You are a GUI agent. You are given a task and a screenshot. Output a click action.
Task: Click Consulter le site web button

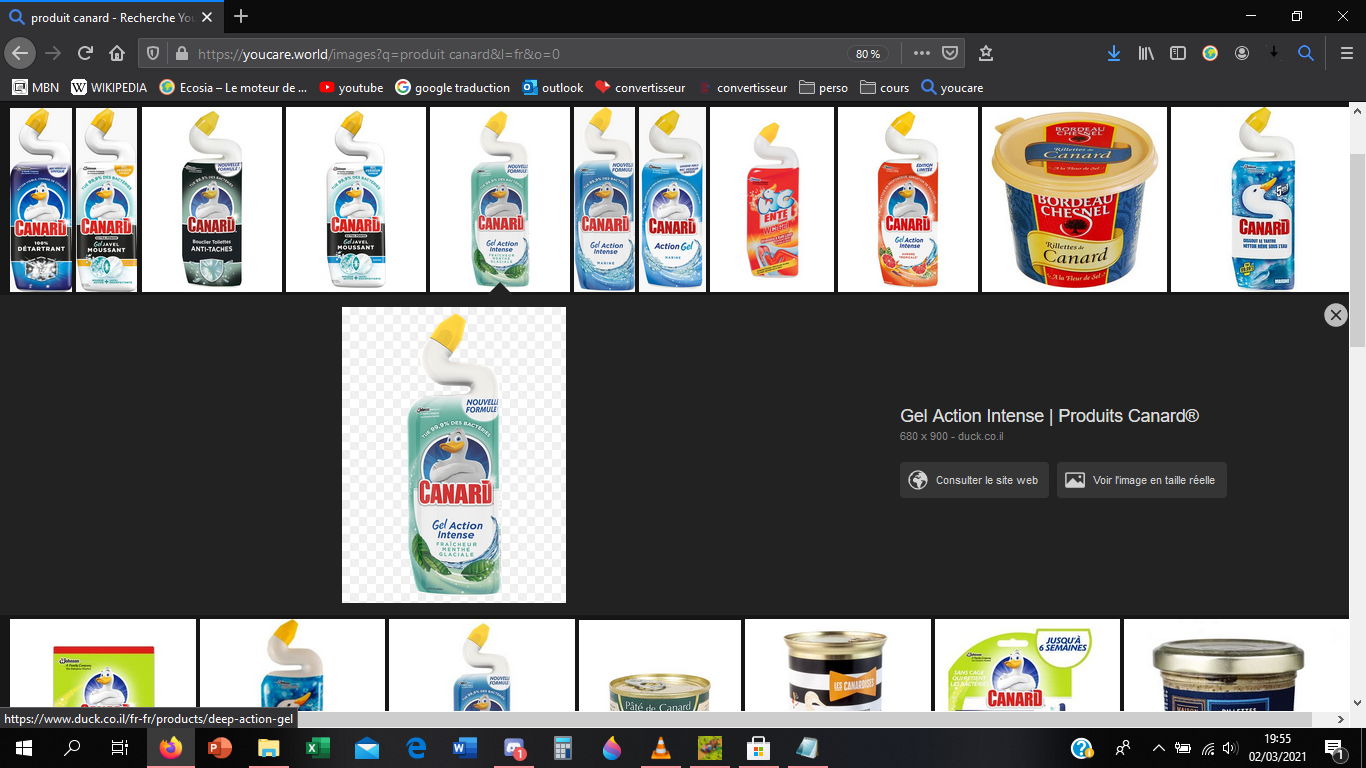(x=974, y=480)
